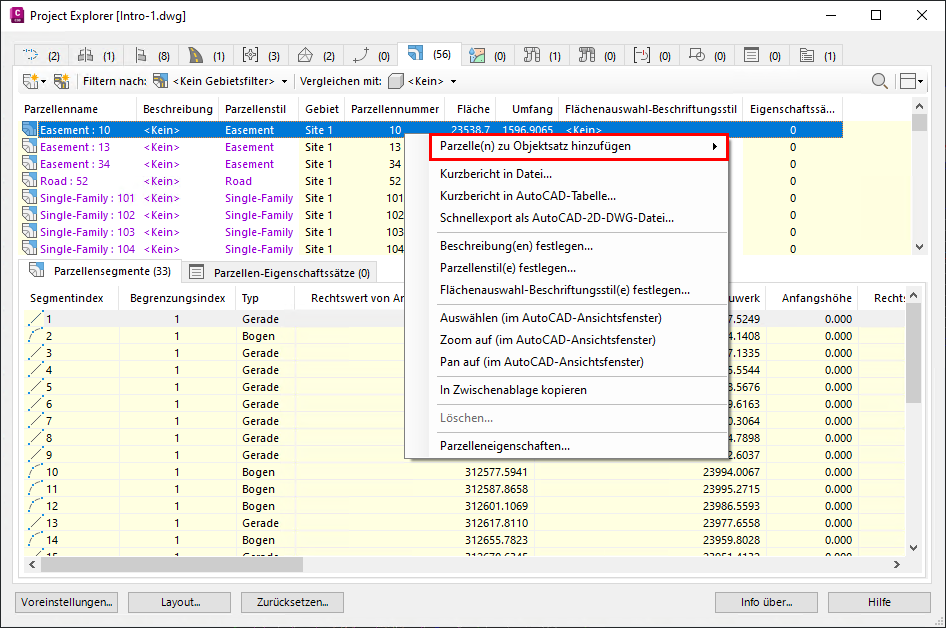Click the Zurücksetzen button
This screenshot has width=946, height=628.
(293, 602)
